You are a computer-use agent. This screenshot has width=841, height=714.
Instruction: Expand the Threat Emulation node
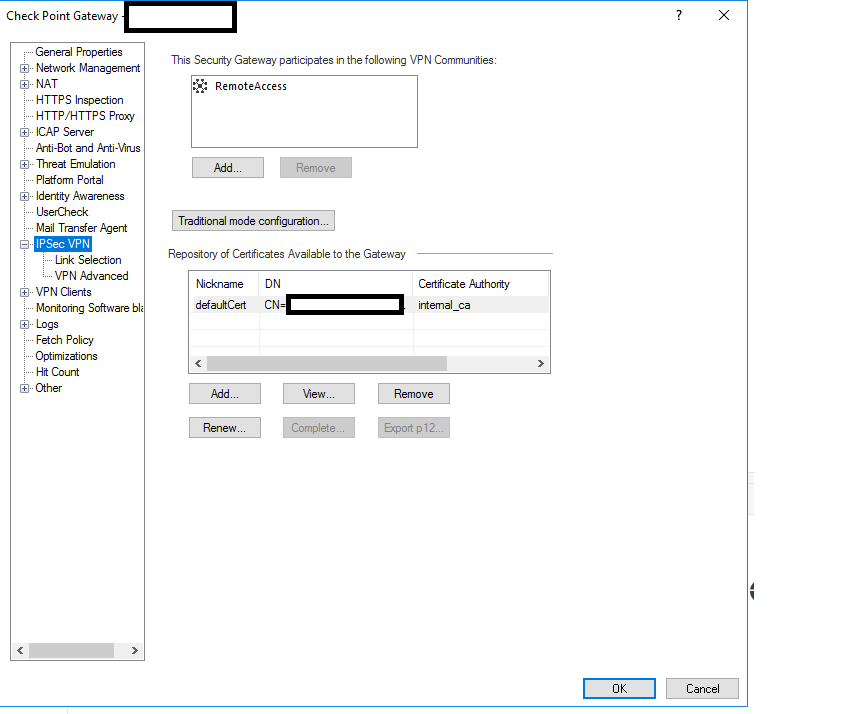[24, 164]
